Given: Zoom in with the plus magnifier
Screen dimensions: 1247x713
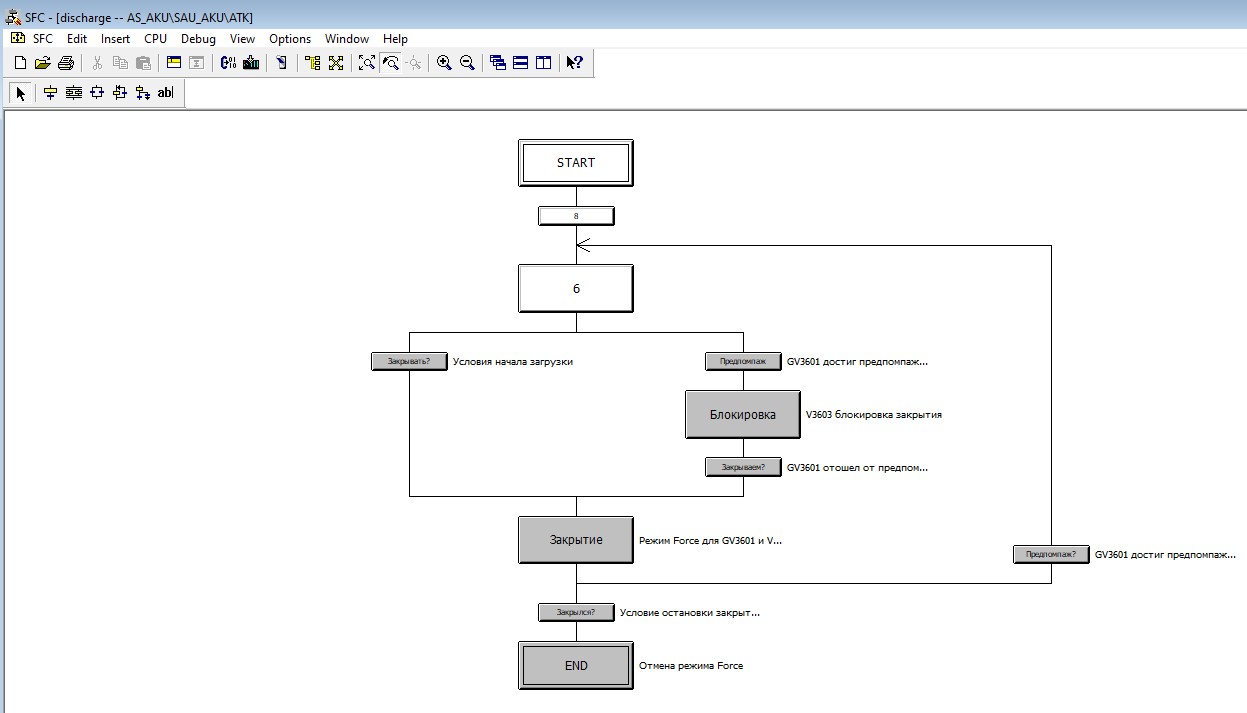Looking at the screenshot, I should 444,63.
